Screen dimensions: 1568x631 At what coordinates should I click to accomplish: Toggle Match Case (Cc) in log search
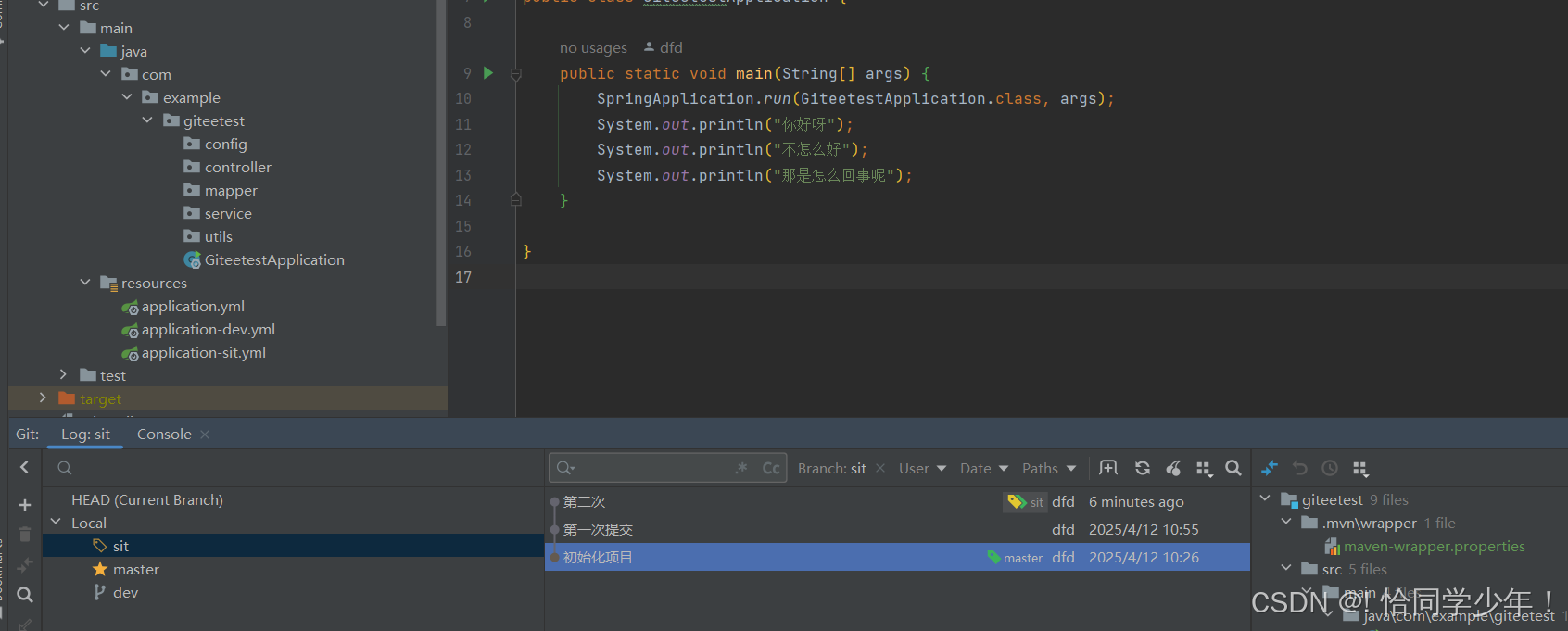click(771, 469)
